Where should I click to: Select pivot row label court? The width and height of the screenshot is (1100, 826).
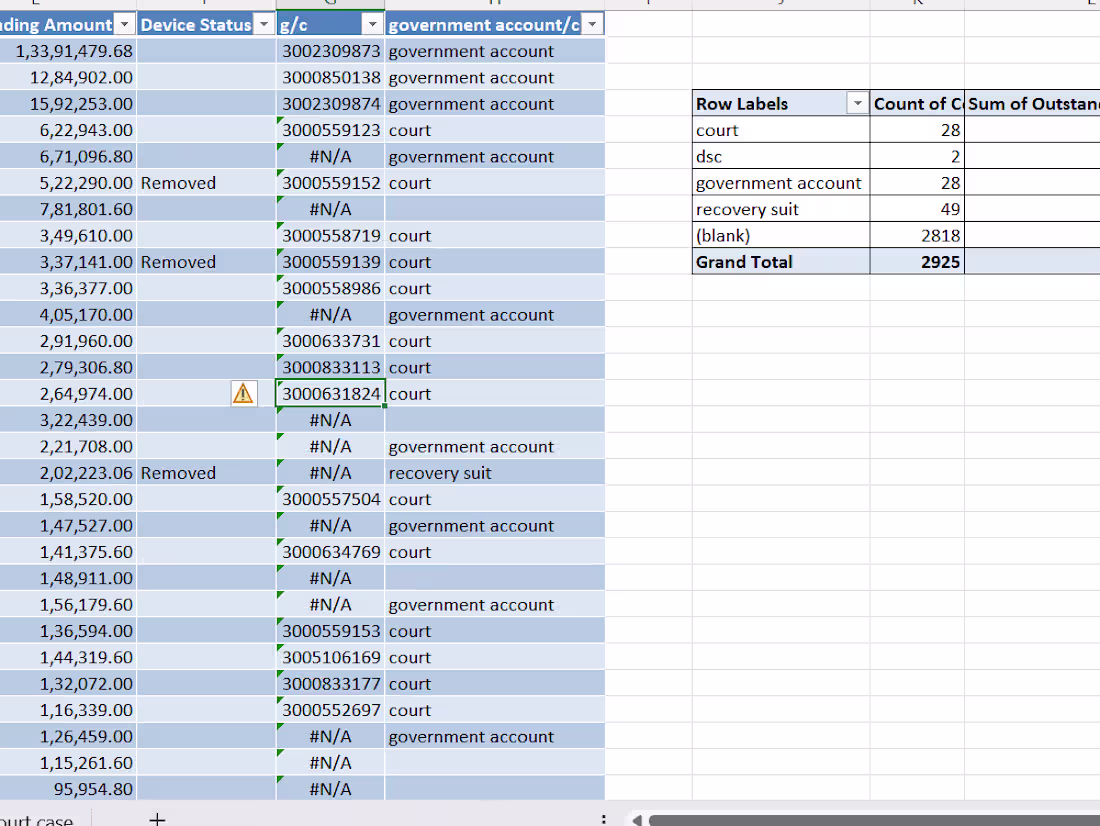(x=781, y=130)
